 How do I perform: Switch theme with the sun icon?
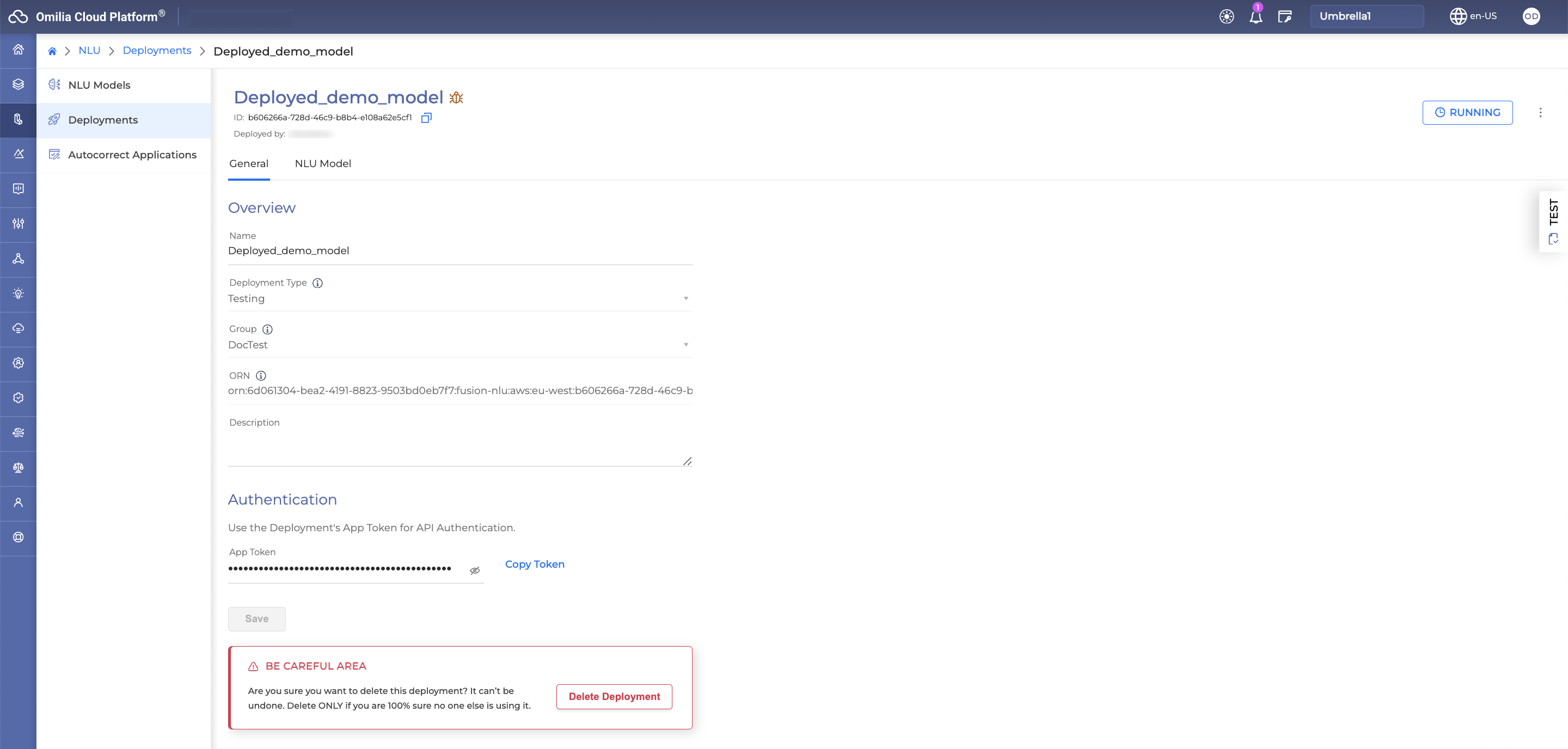pos(1227,16)
